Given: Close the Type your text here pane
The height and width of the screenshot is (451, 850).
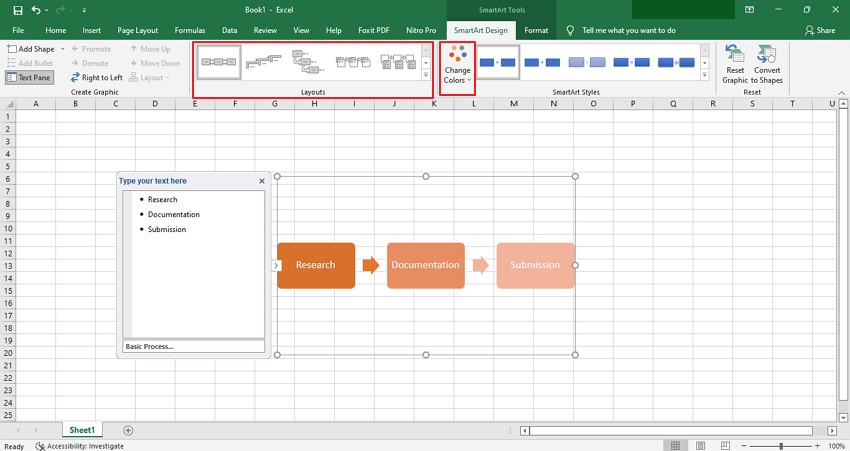Looking at the screenshot, I should point(262,181).
